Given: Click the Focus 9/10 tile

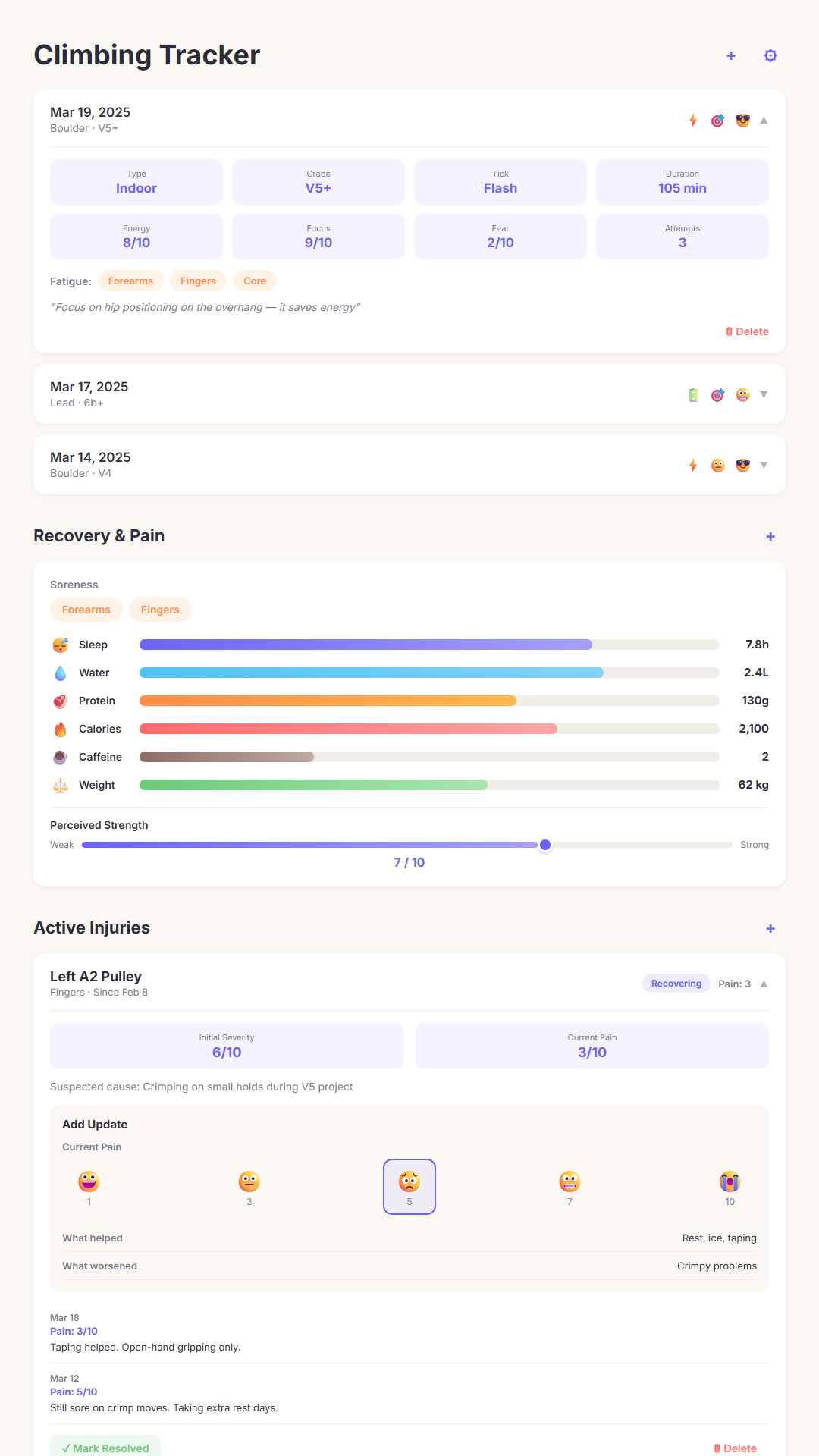Looking at the screenshot, I should point(318,237).
